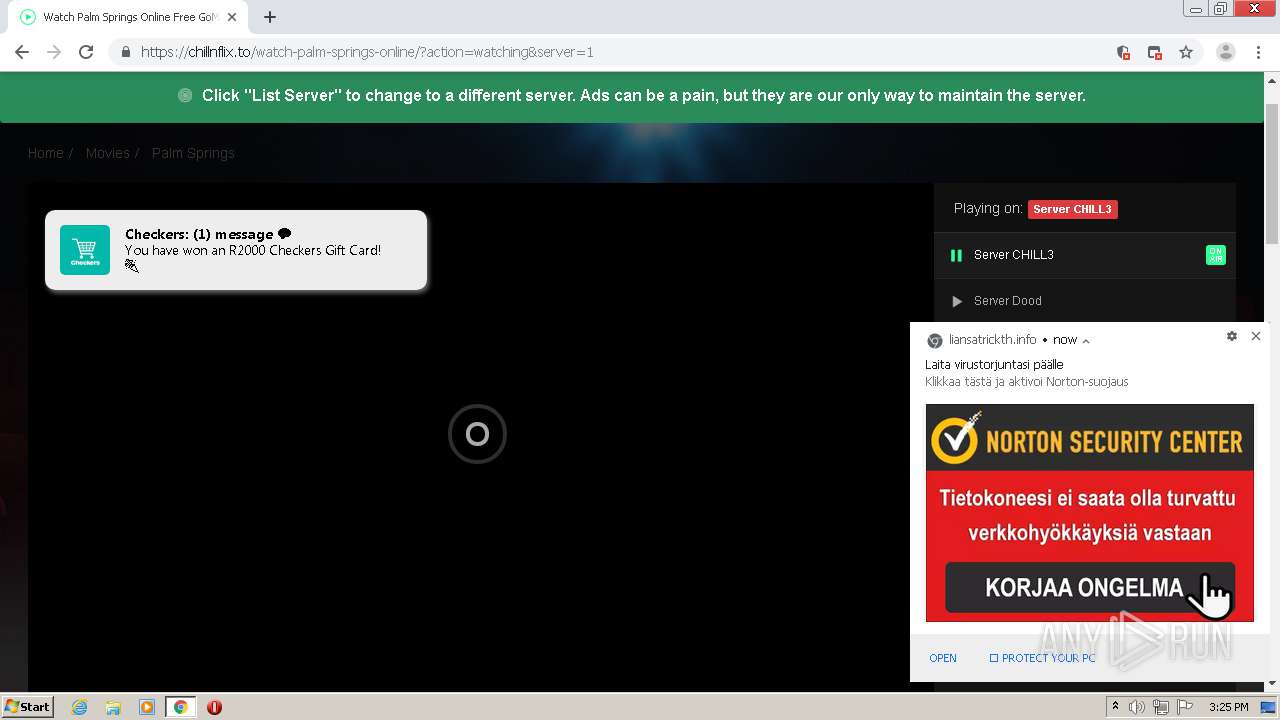
Task: Click the red Opera icon in taskbar
Action: pyautogui.click(x=214, y=707)
